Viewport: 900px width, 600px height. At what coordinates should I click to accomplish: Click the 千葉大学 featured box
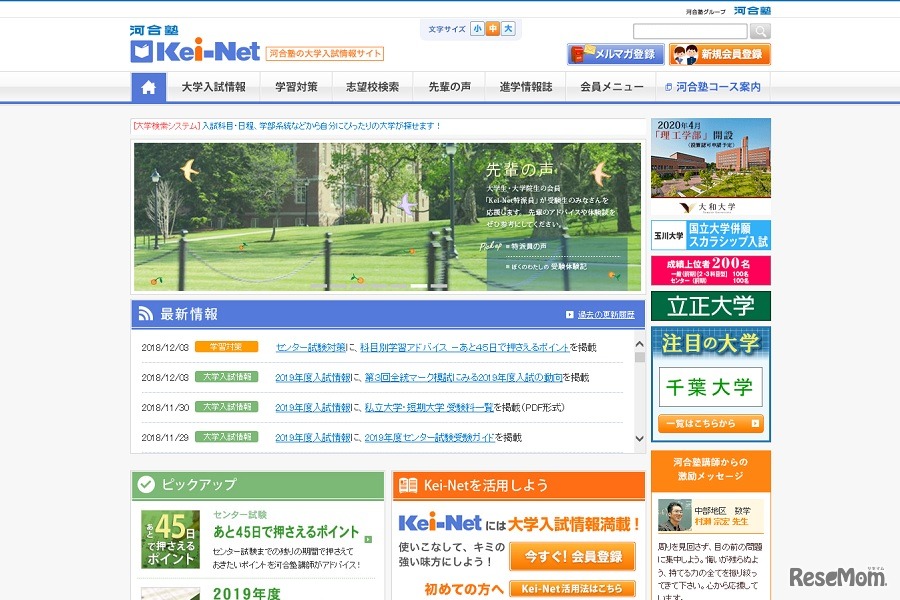click(x=711, y=387)
